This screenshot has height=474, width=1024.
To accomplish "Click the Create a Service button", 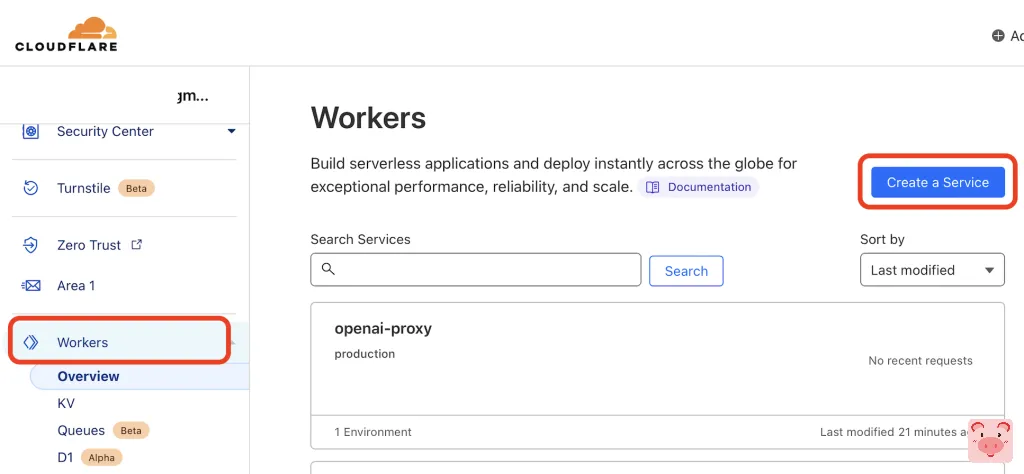I will (937, 182).
